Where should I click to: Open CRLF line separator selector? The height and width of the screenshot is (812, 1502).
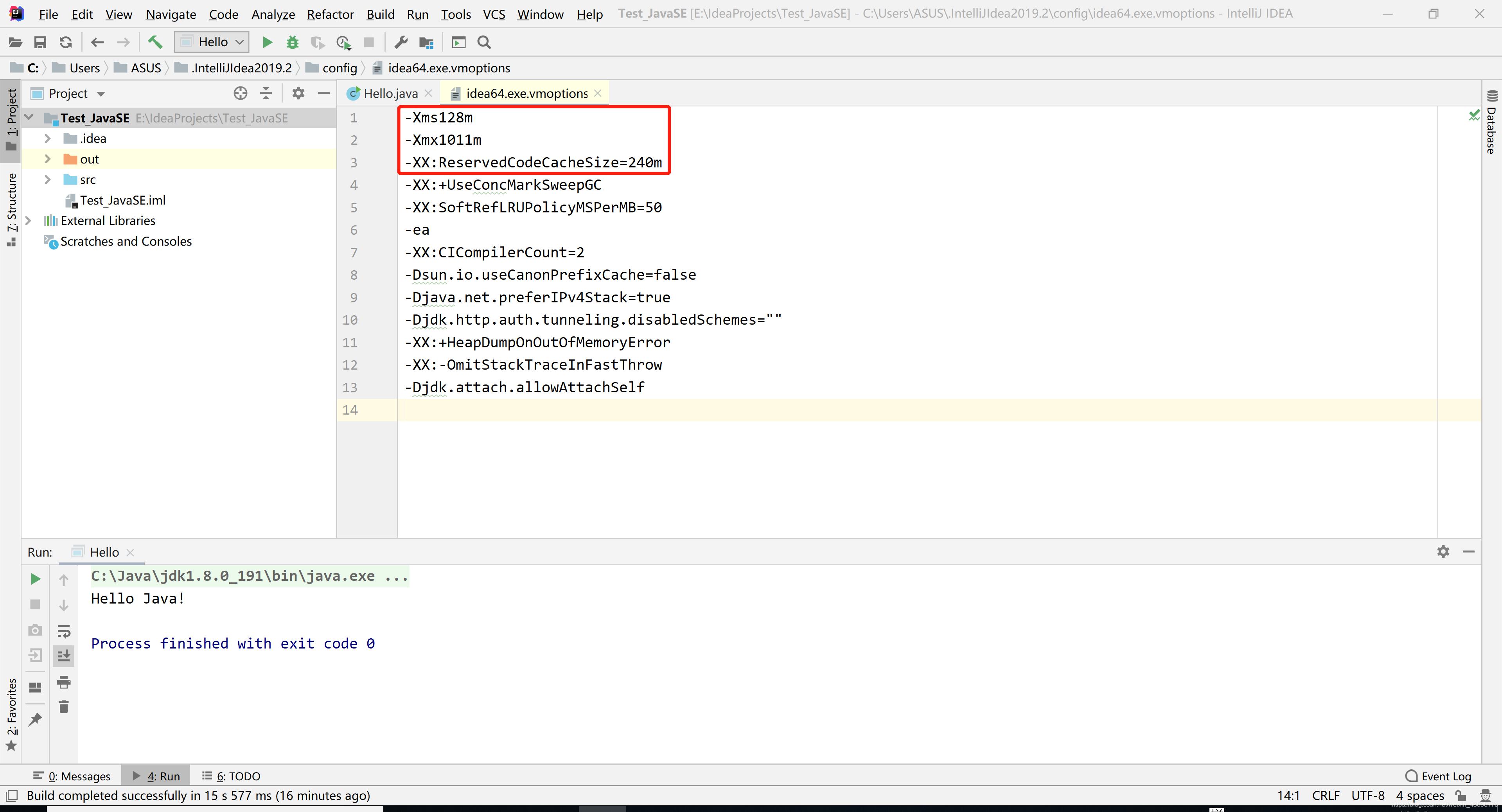coord(1325,796)
